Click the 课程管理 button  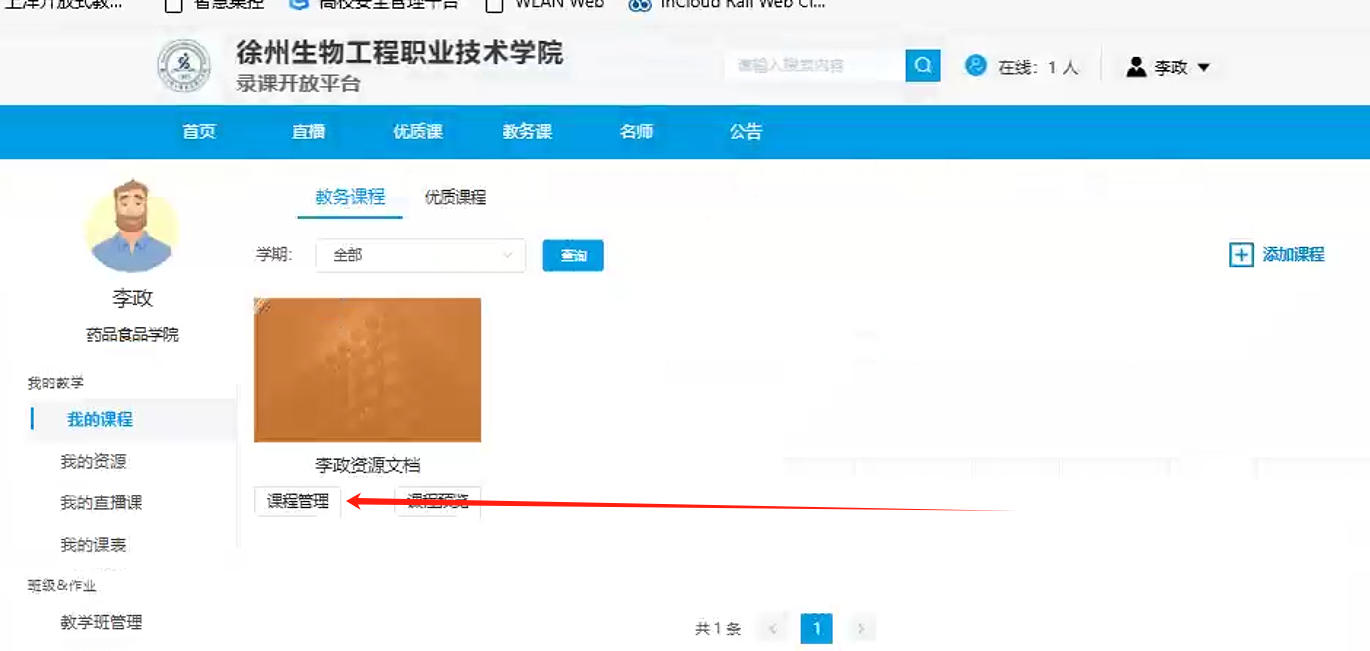298,502
